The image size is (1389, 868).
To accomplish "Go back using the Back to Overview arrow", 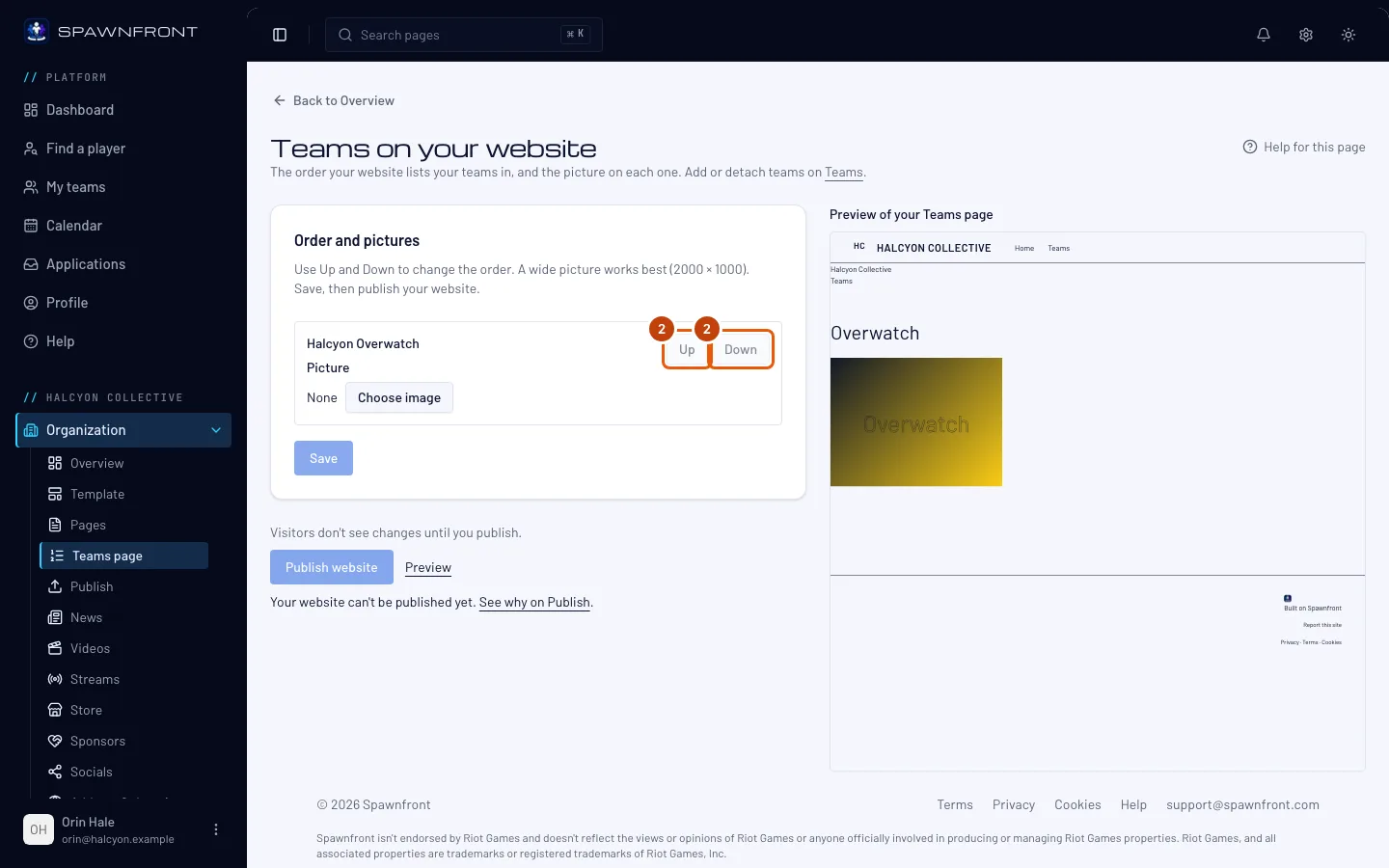I will click(x=280, y=100).
